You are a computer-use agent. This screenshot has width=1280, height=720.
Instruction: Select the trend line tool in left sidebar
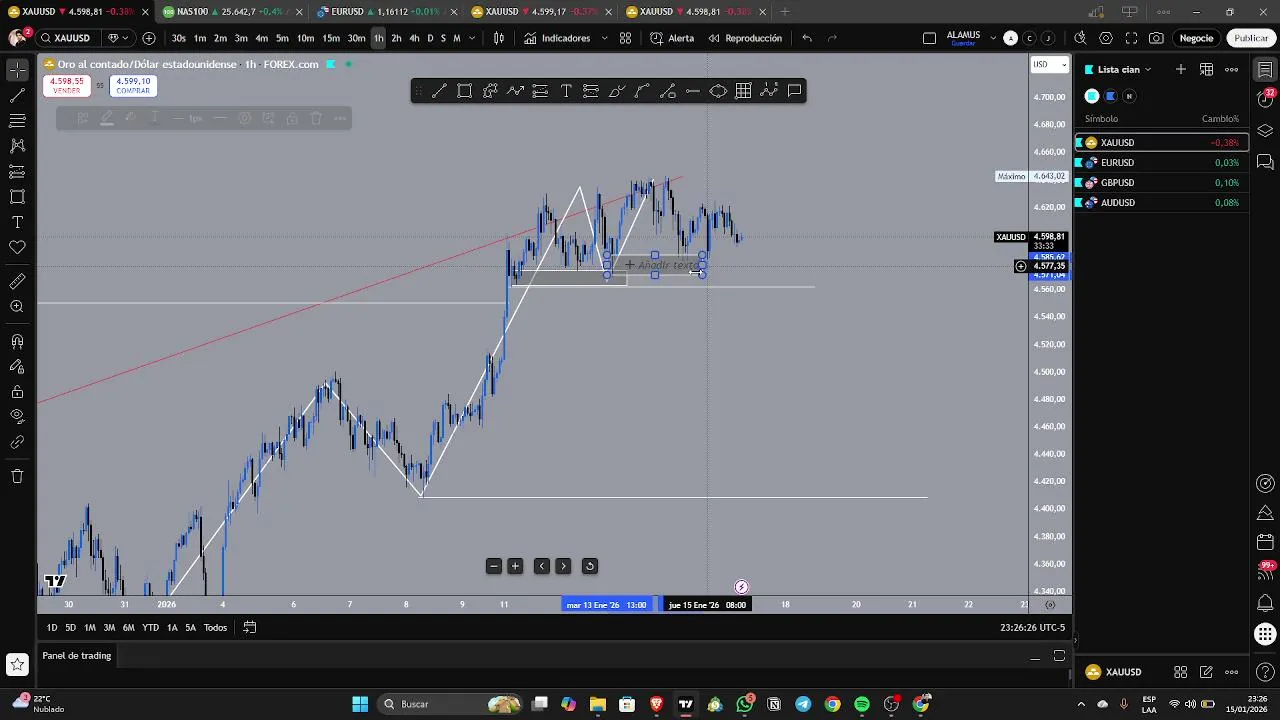pyautogui.click(x=17, y=96)
